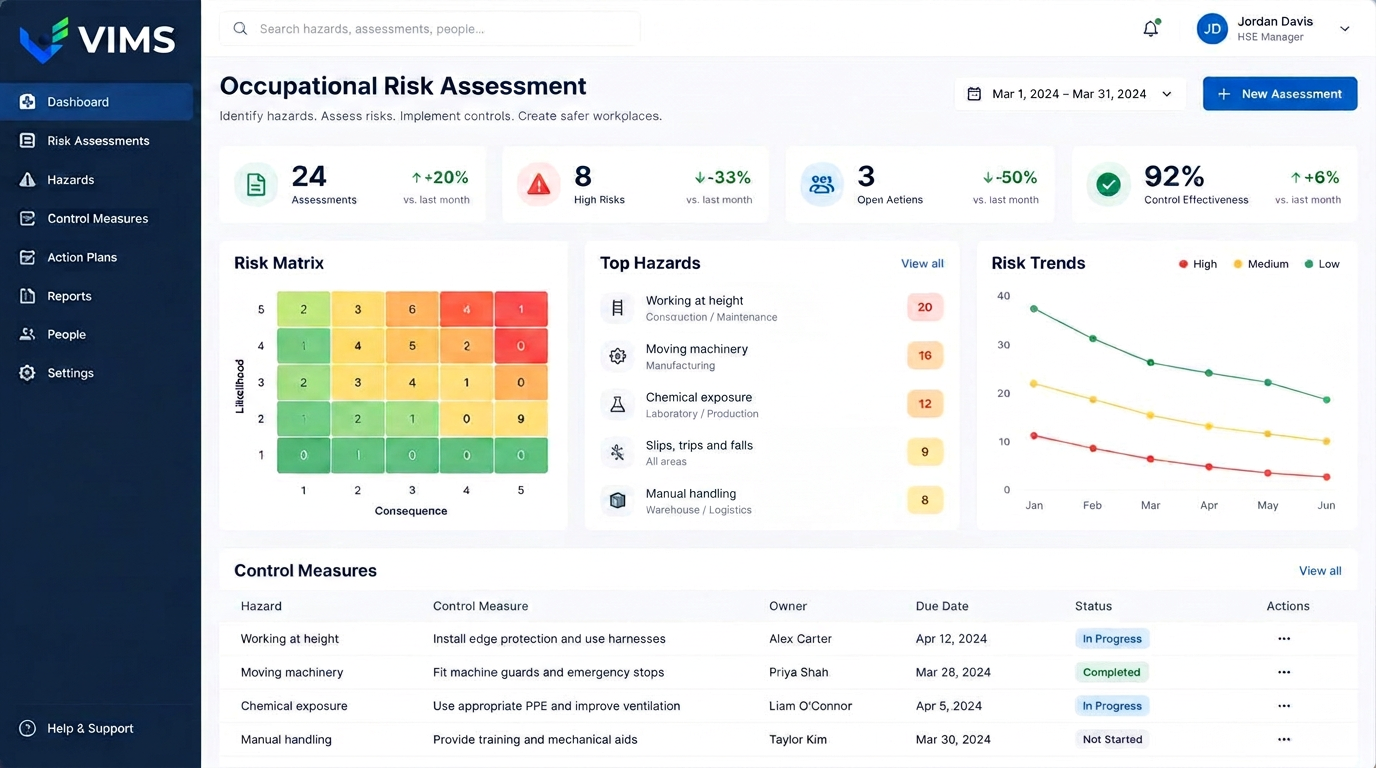Click the icon beside Slips, trips and falls
This screenshot has height=768, width=1376.
pyautogui.click(x=617, y=452)
